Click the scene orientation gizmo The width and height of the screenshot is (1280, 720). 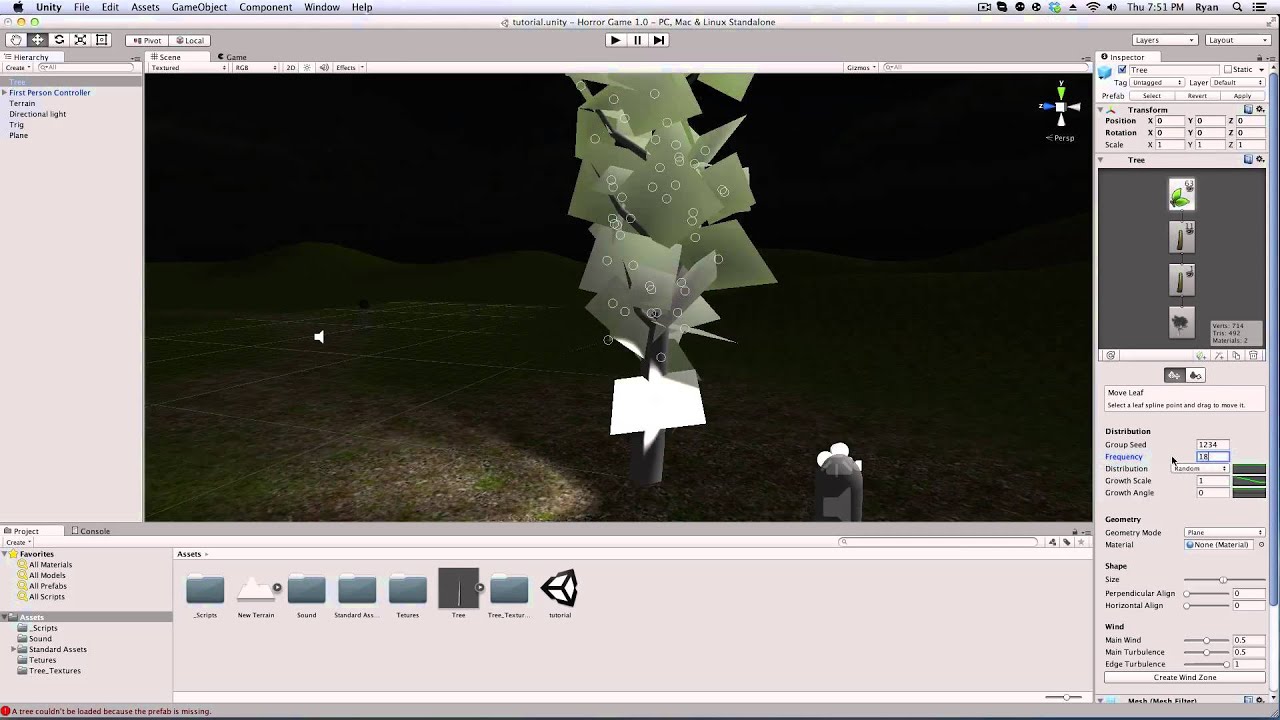click(1060, 106)
